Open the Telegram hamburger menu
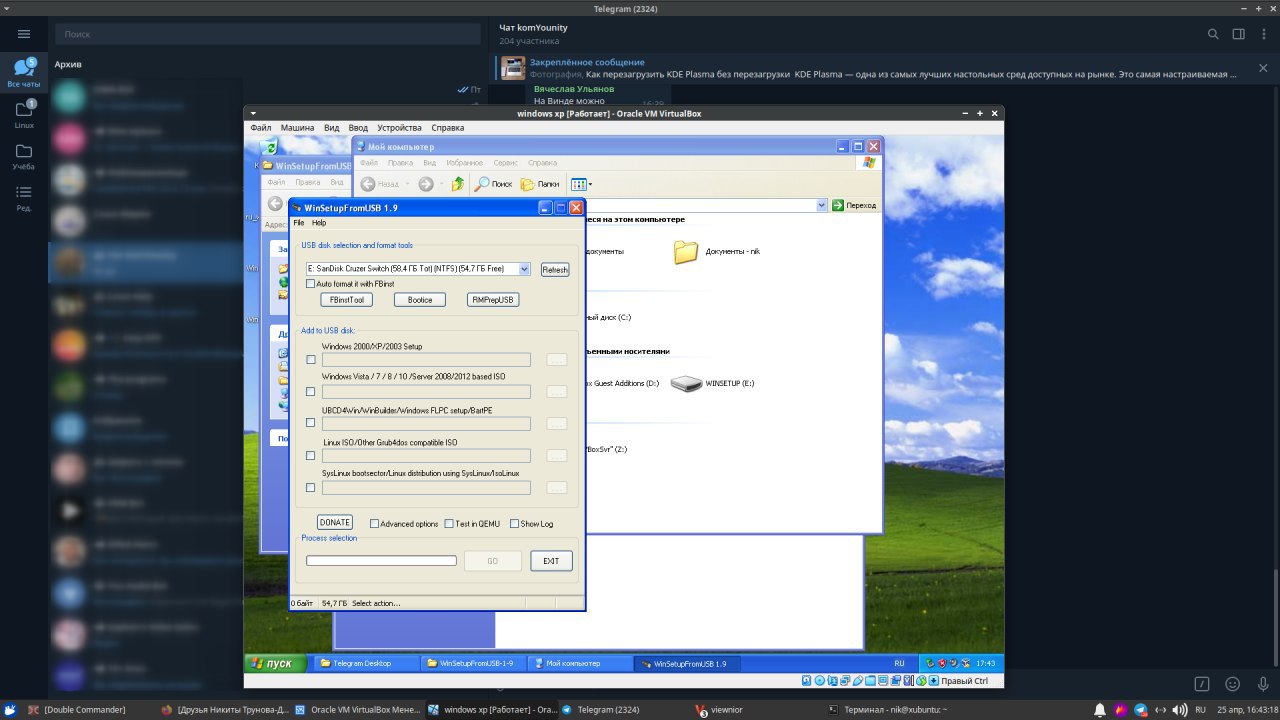Screen dimensions: 1280x720 coord(24,34)
